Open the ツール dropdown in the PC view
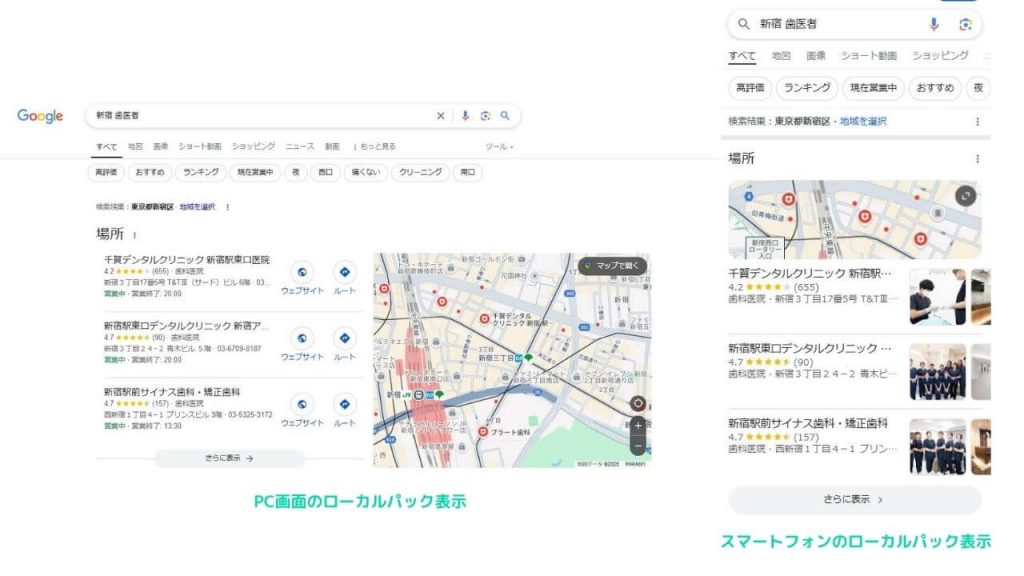Viewport: 1024px width, 576px height. coord(499,147)
